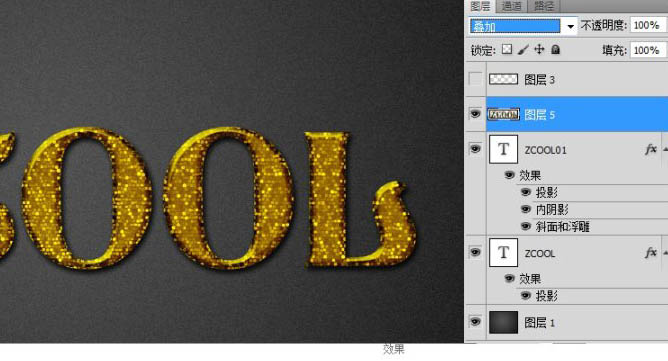This screenshot has height=361, width=668.
Task: Switch to the 通道 tab
Action: point(511,6)
